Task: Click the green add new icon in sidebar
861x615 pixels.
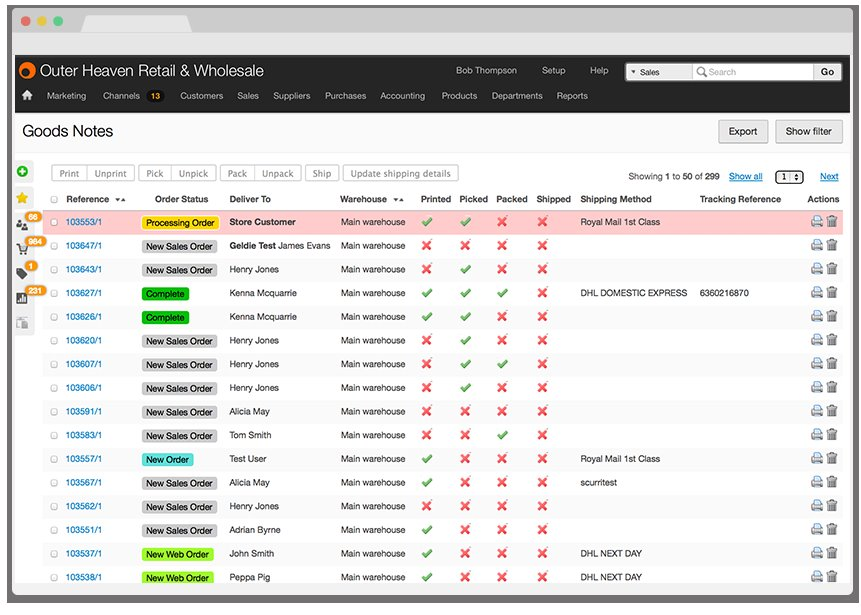Action: coord(23,172)
